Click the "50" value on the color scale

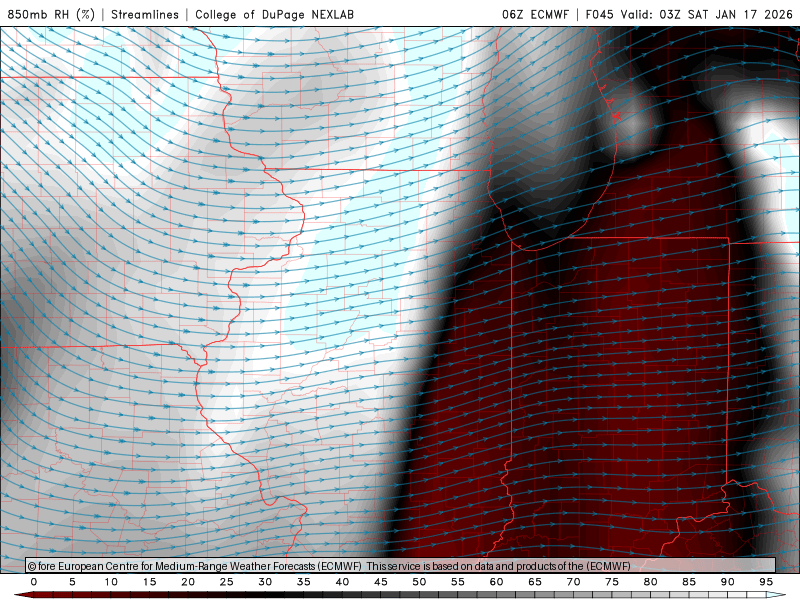419,582
